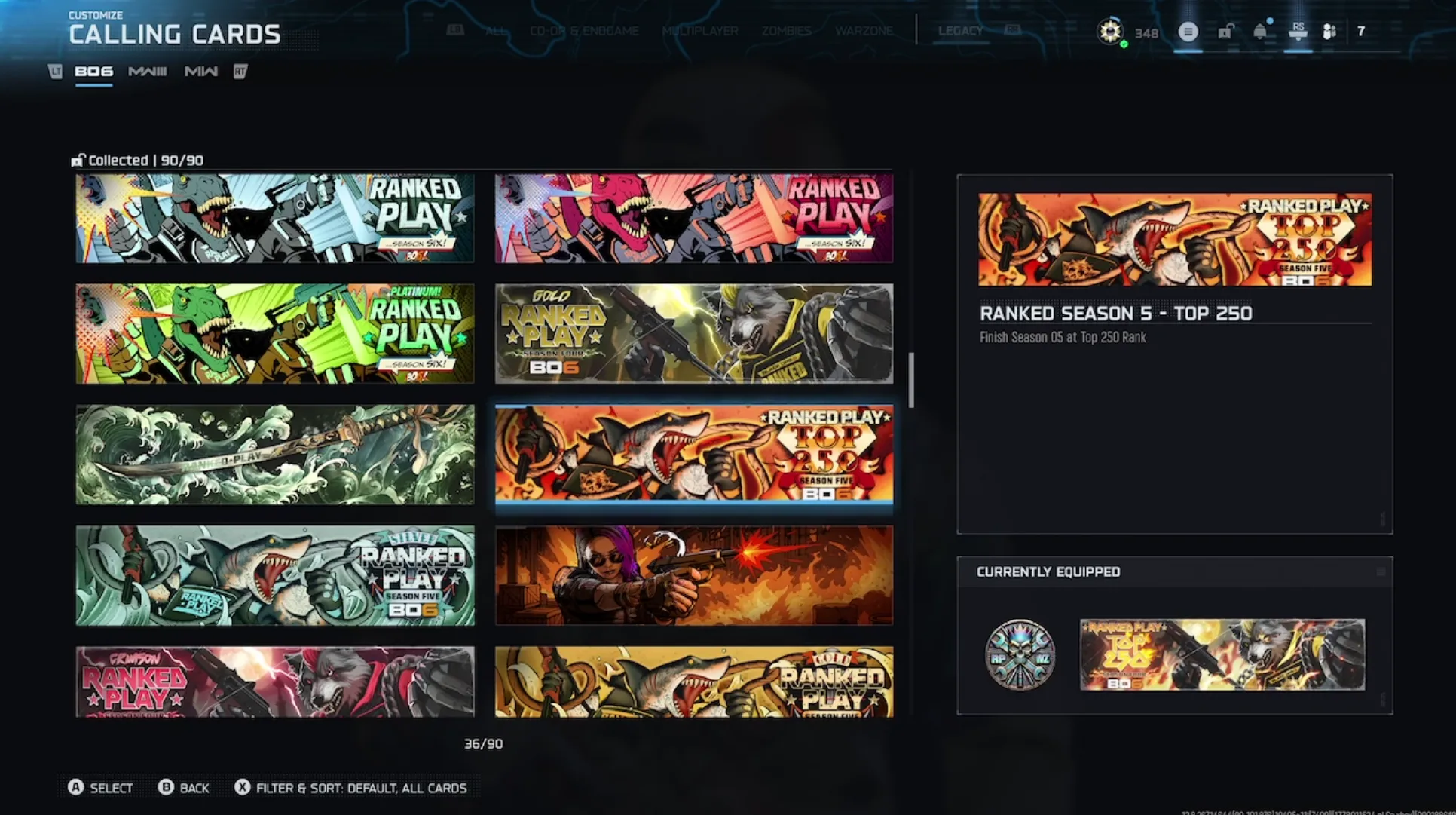Click the unlock padlock icon in top bar

(1226, 32)
